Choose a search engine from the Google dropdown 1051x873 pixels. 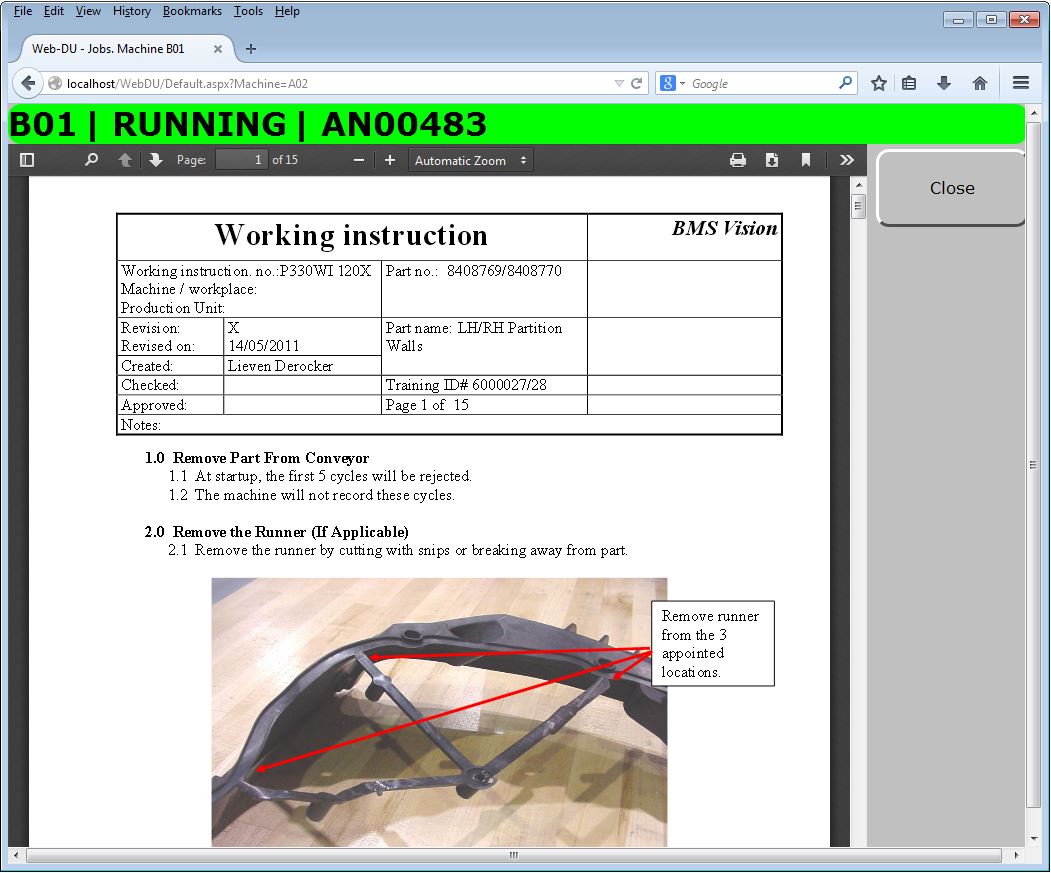[673, 83]
